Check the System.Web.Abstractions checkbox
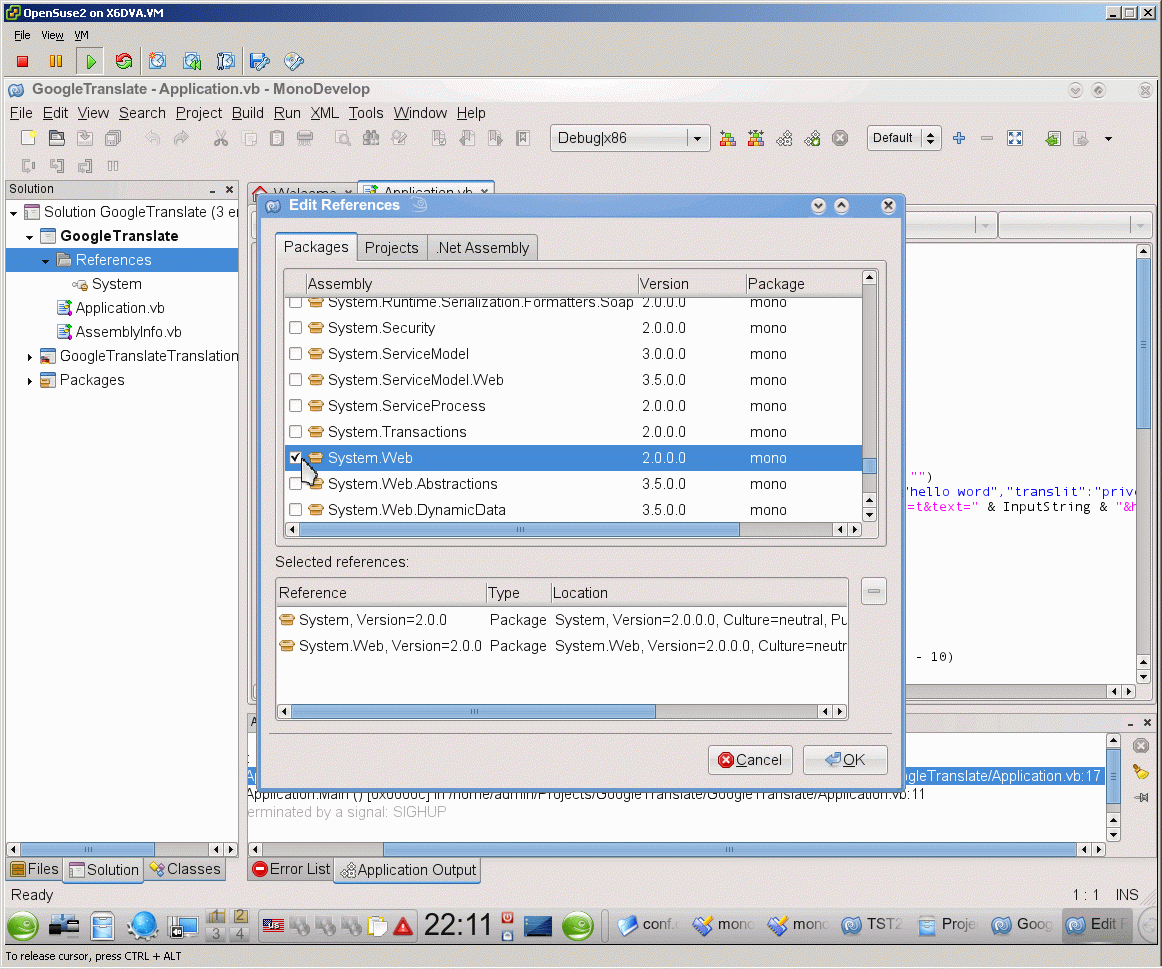Viewport: 1162px width, 969px height. [296, 483]
